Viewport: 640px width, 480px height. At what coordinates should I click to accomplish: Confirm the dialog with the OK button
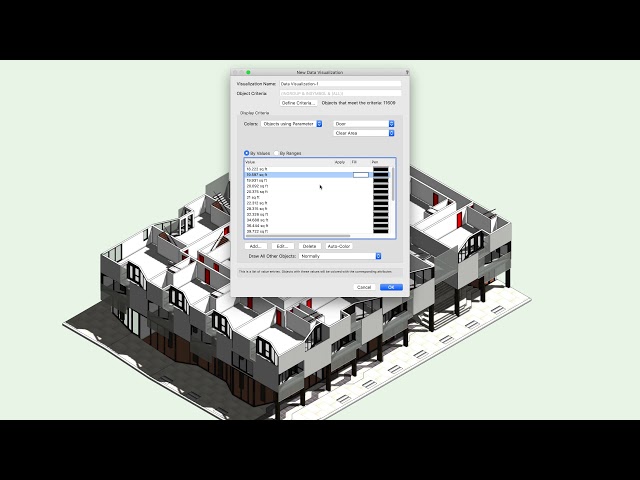click(x=391, y=287)
